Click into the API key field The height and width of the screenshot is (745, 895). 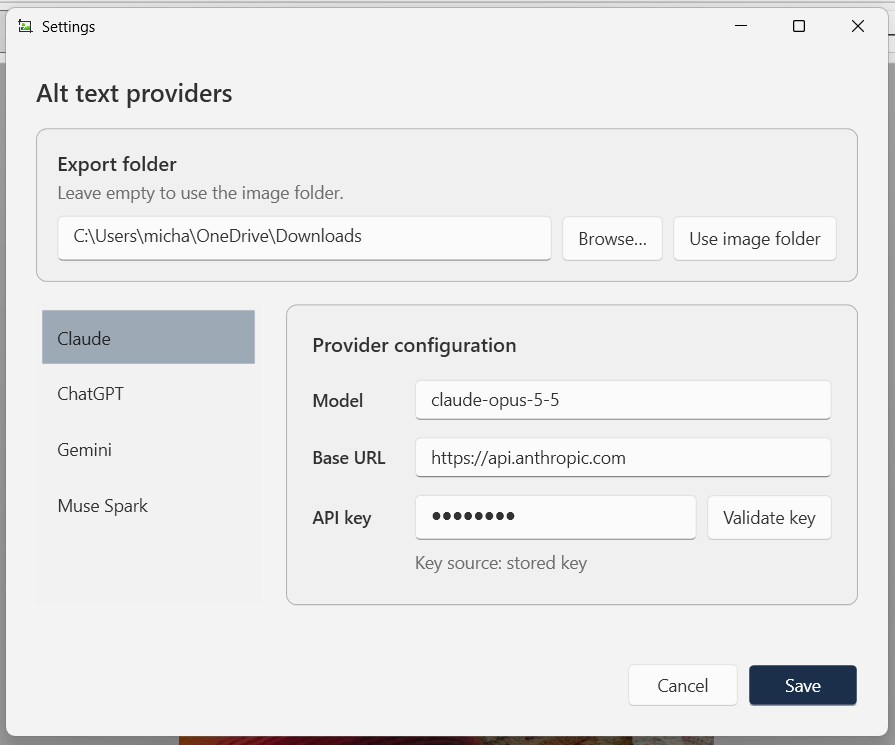[555, 517]
